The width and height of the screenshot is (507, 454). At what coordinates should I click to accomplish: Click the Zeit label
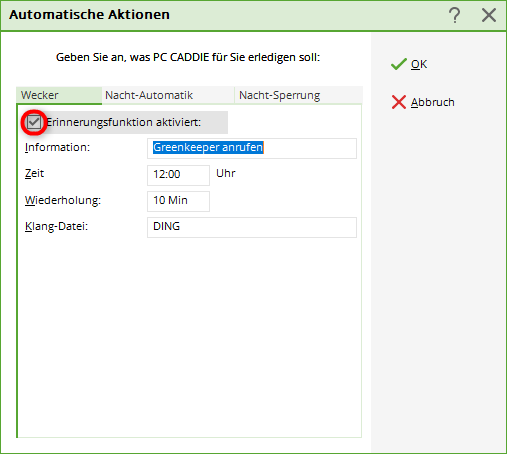pyautogui.click(x=34, y=173)
